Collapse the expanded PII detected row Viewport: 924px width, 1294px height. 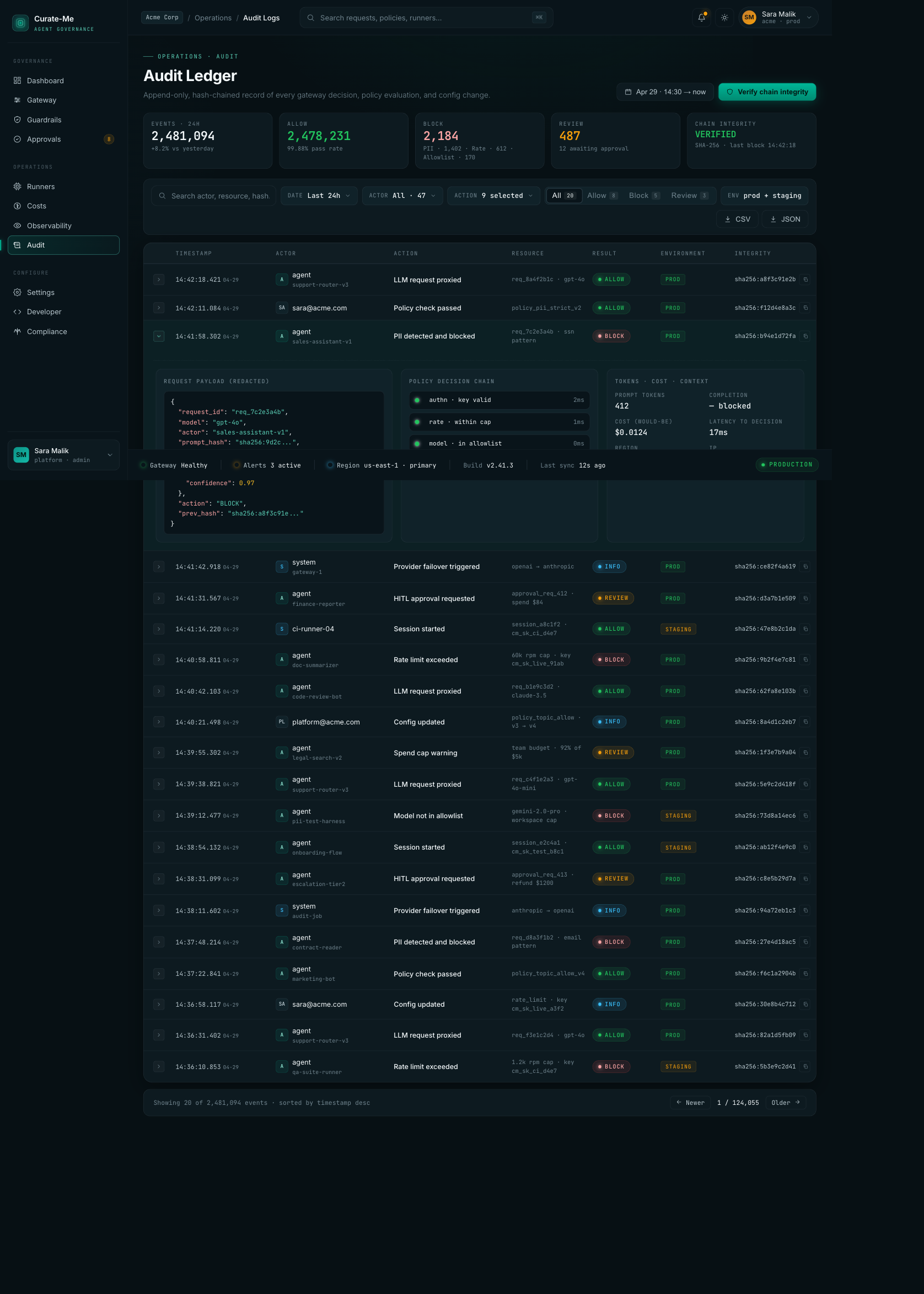coord(159,336)
